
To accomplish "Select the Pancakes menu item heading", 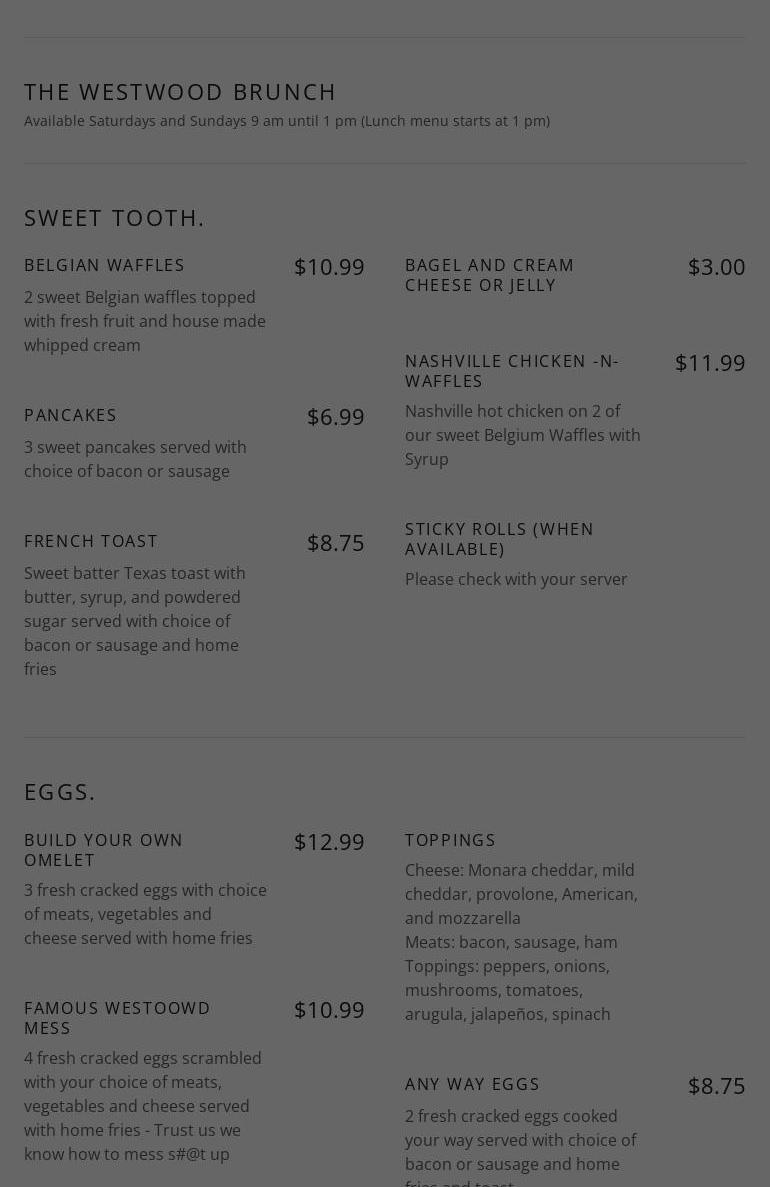I will [x=71, y=415].
